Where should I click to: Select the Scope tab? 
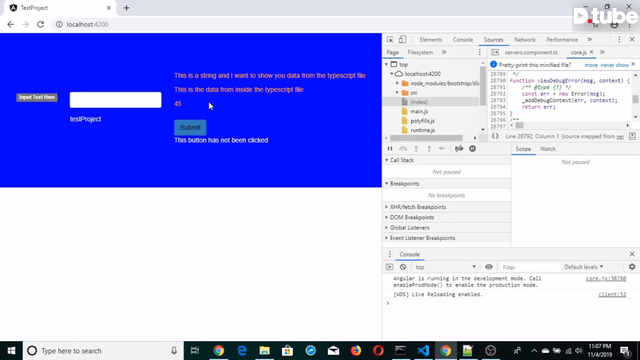click(x=523, y=149)
